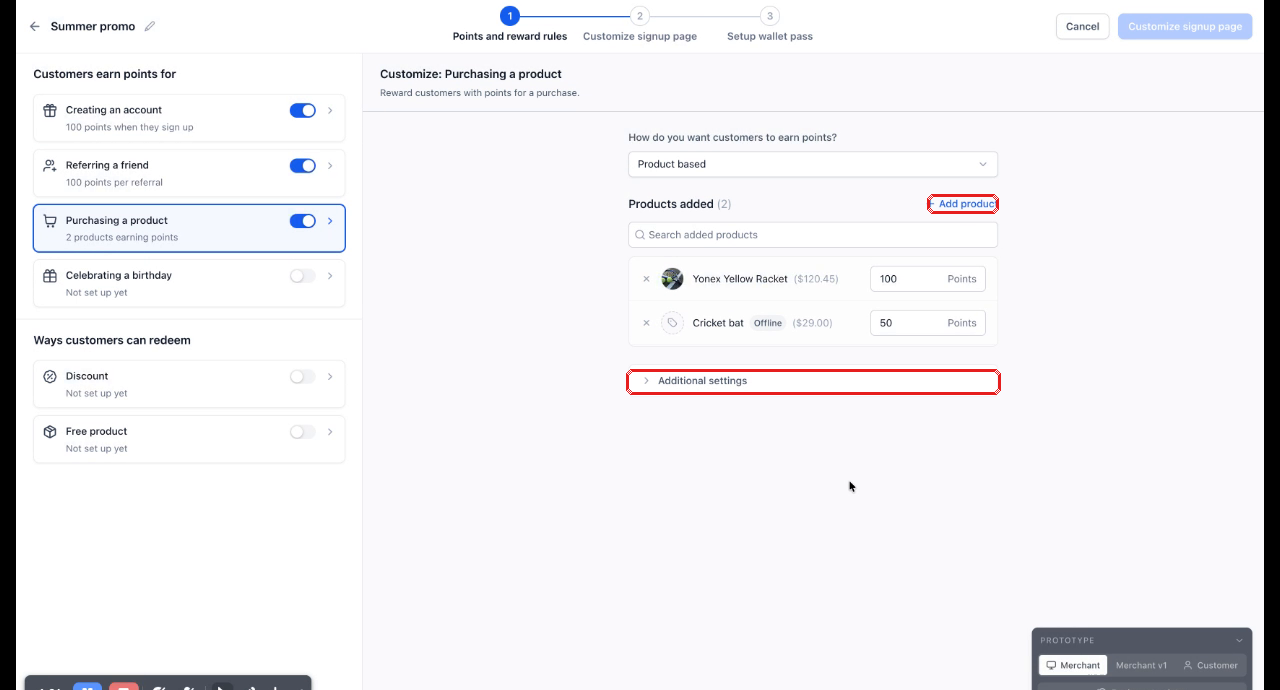Click the Add product link
This screenshot has width=1280, height=690.
click(963, 204)
